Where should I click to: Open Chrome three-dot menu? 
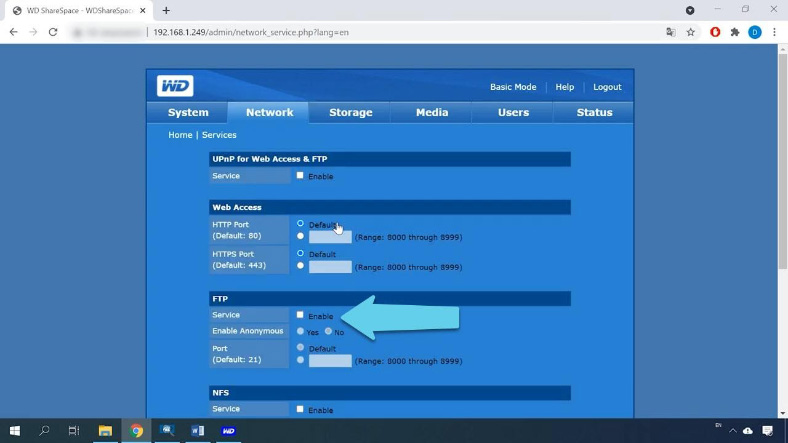(774, 32)
